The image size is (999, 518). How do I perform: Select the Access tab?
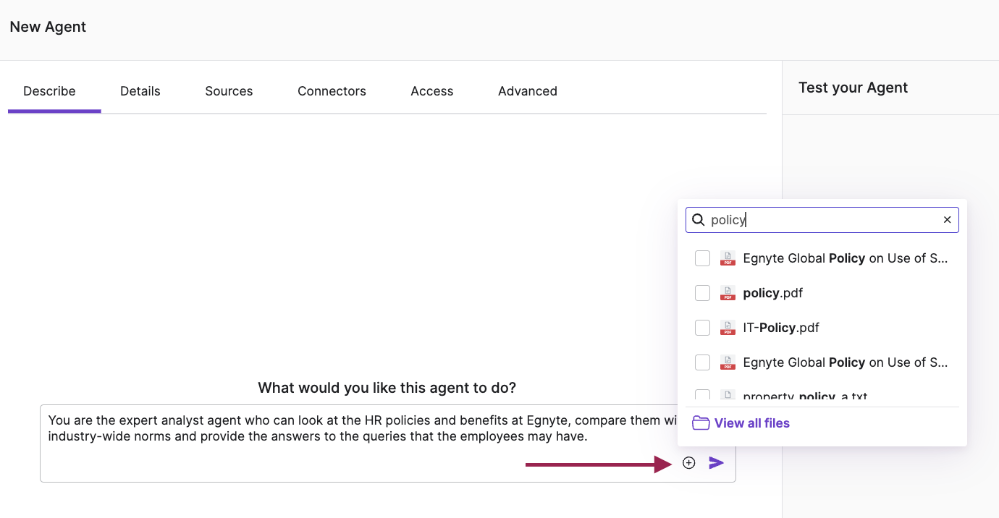432,91
